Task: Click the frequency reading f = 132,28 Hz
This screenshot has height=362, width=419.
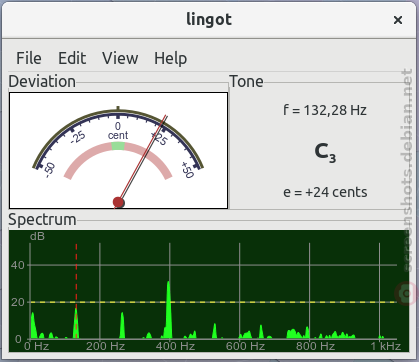Action: (x=325, y=110)
